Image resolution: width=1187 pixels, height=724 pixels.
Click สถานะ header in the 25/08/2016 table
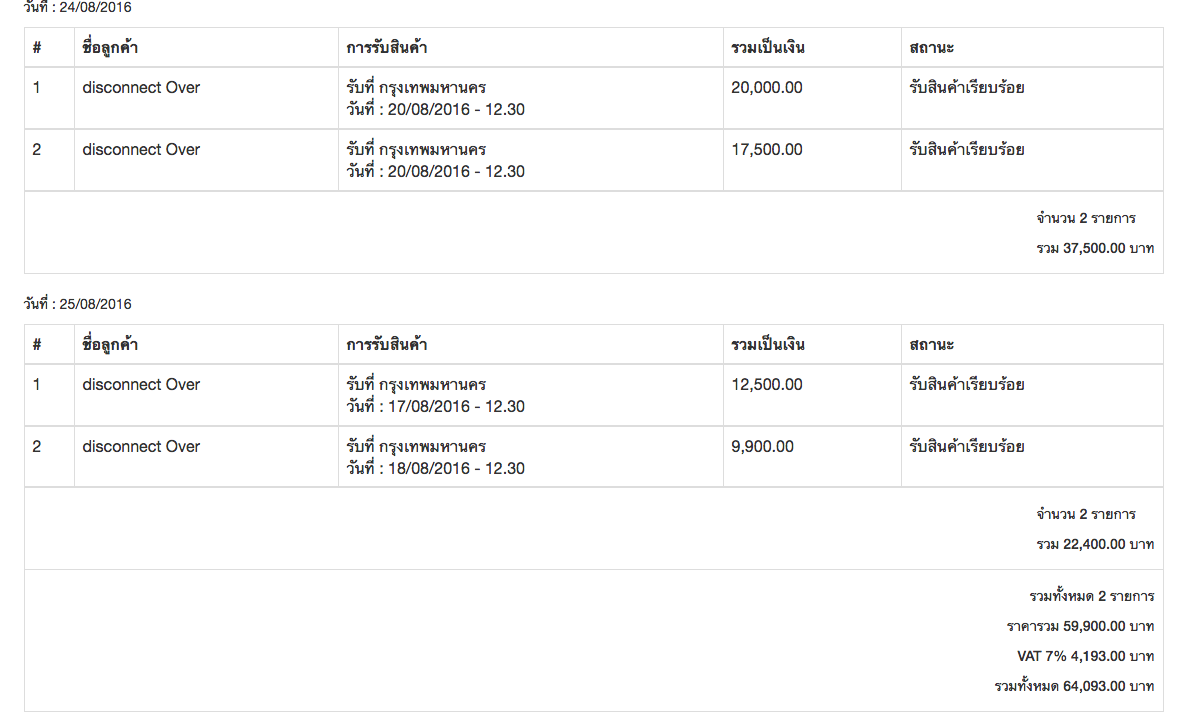(x=931, y=345)
